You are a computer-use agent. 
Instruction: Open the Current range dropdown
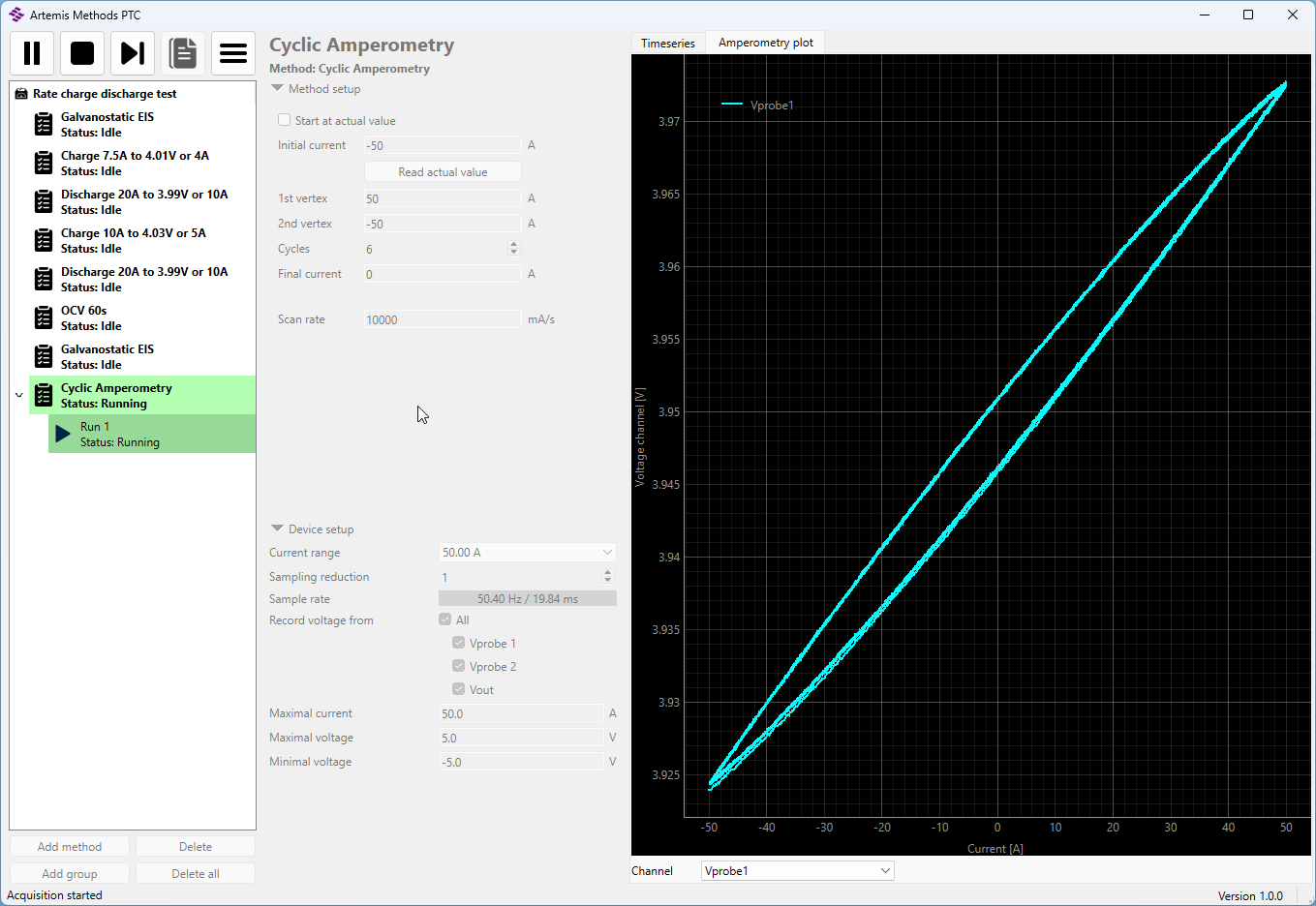pos(527,553)
